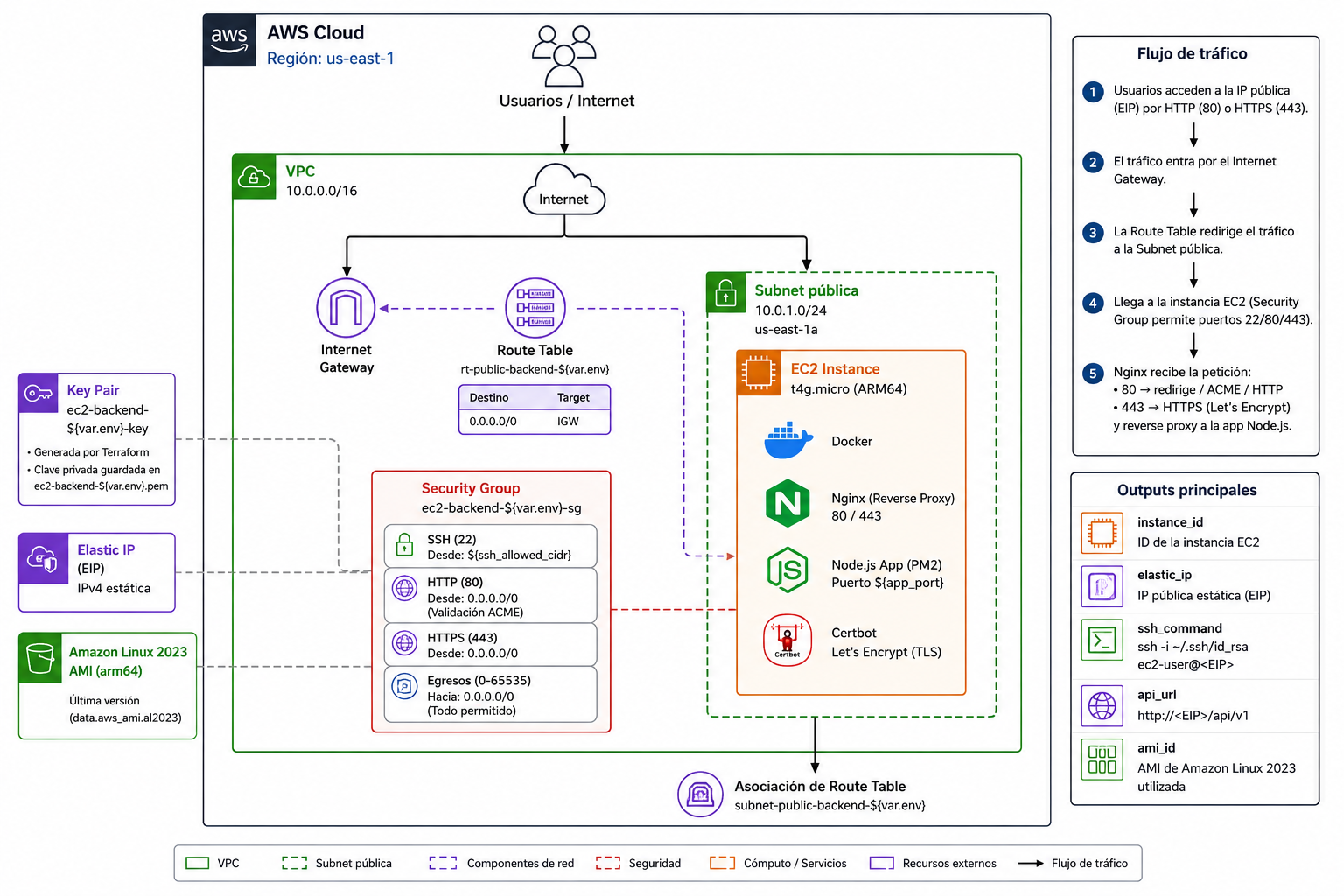Click the Docker whale icon
The image size is (1344, 896).
click(788, 441)
